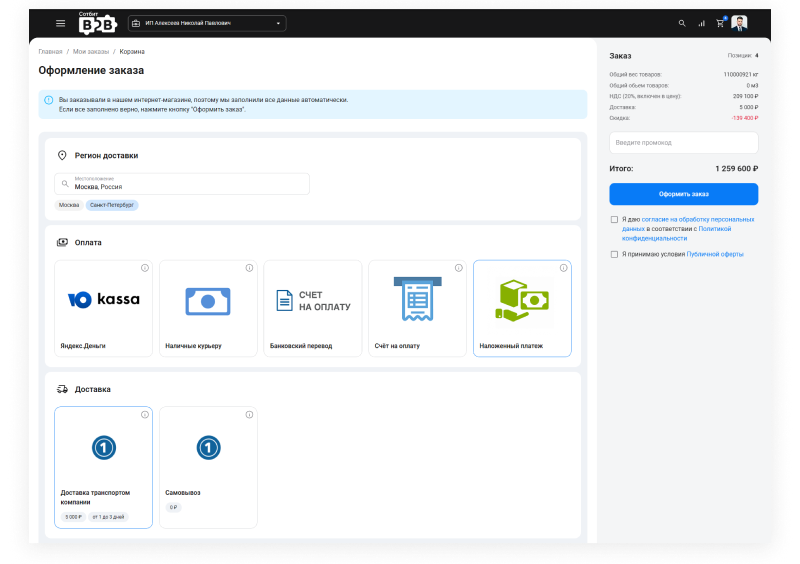Open the hamburger menu in header
Image resolution: width=800 pixels, height=564 pixels.
(61, 23)
